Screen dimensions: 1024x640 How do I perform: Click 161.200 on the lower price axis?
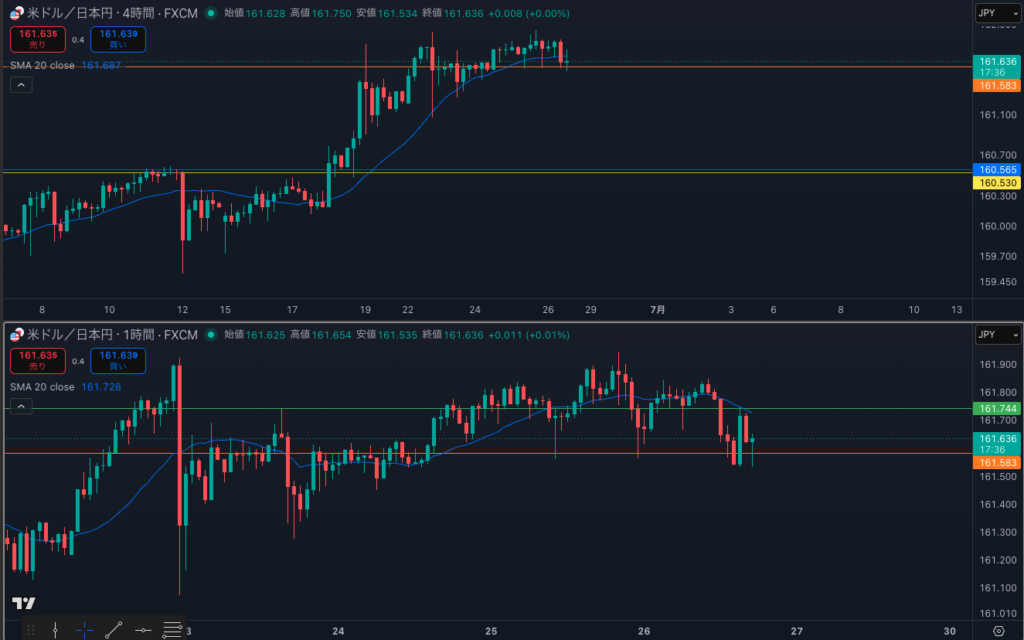pyautogui.click(x=998, y=560)
